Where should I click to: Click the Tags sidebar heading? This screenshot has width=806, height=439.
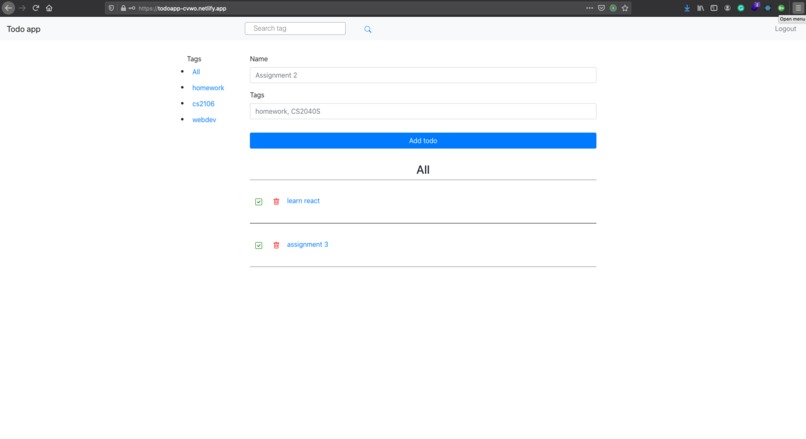194,59
